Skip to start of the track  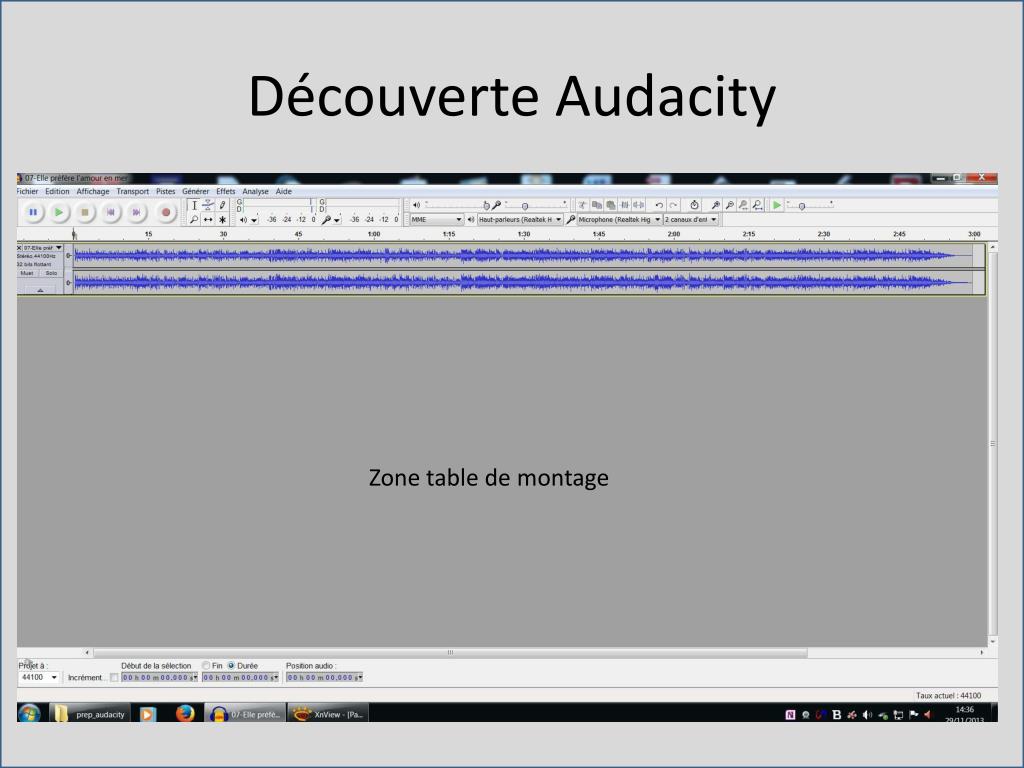click(111, 212)
